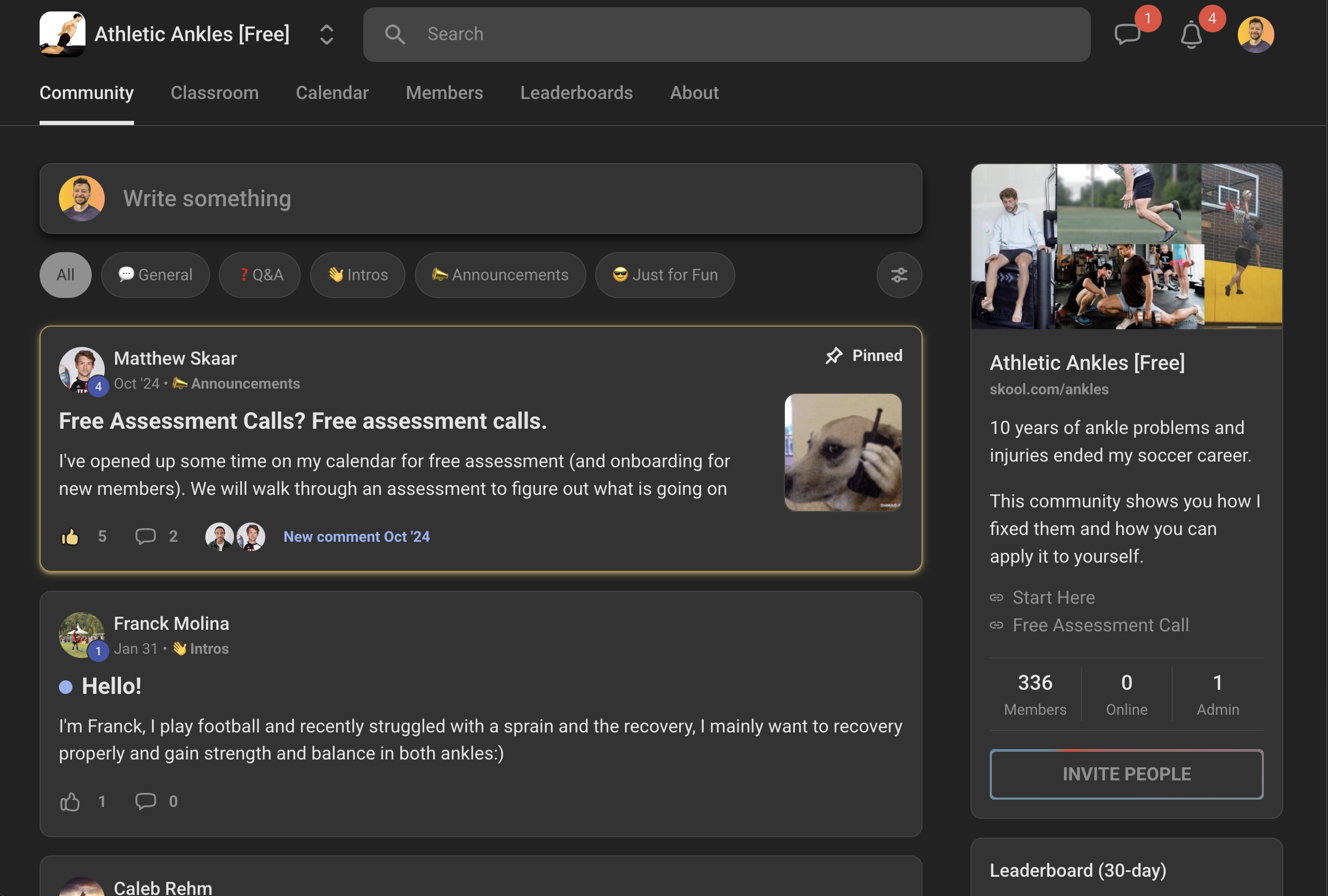Filter the feed by Q&A category
This screenshot has width=1328, height=896.
tap(260, 275)
